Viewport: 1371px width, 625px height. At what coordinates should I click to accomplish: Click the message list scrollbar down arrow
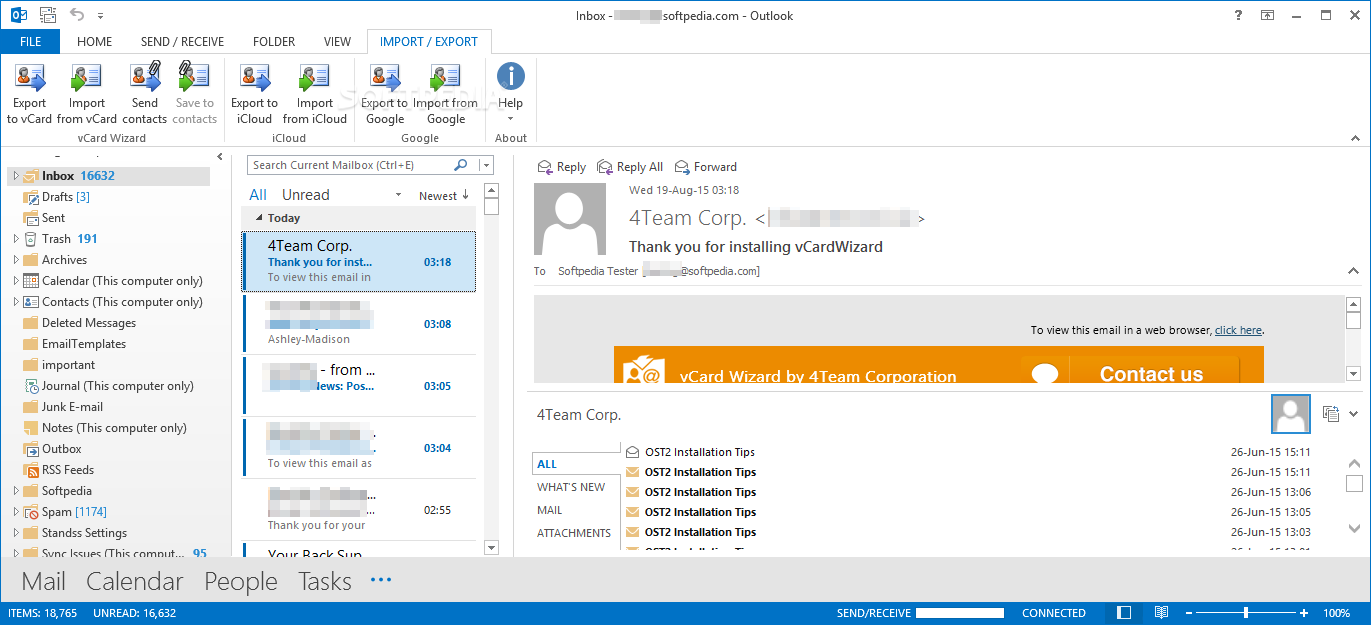491,547
